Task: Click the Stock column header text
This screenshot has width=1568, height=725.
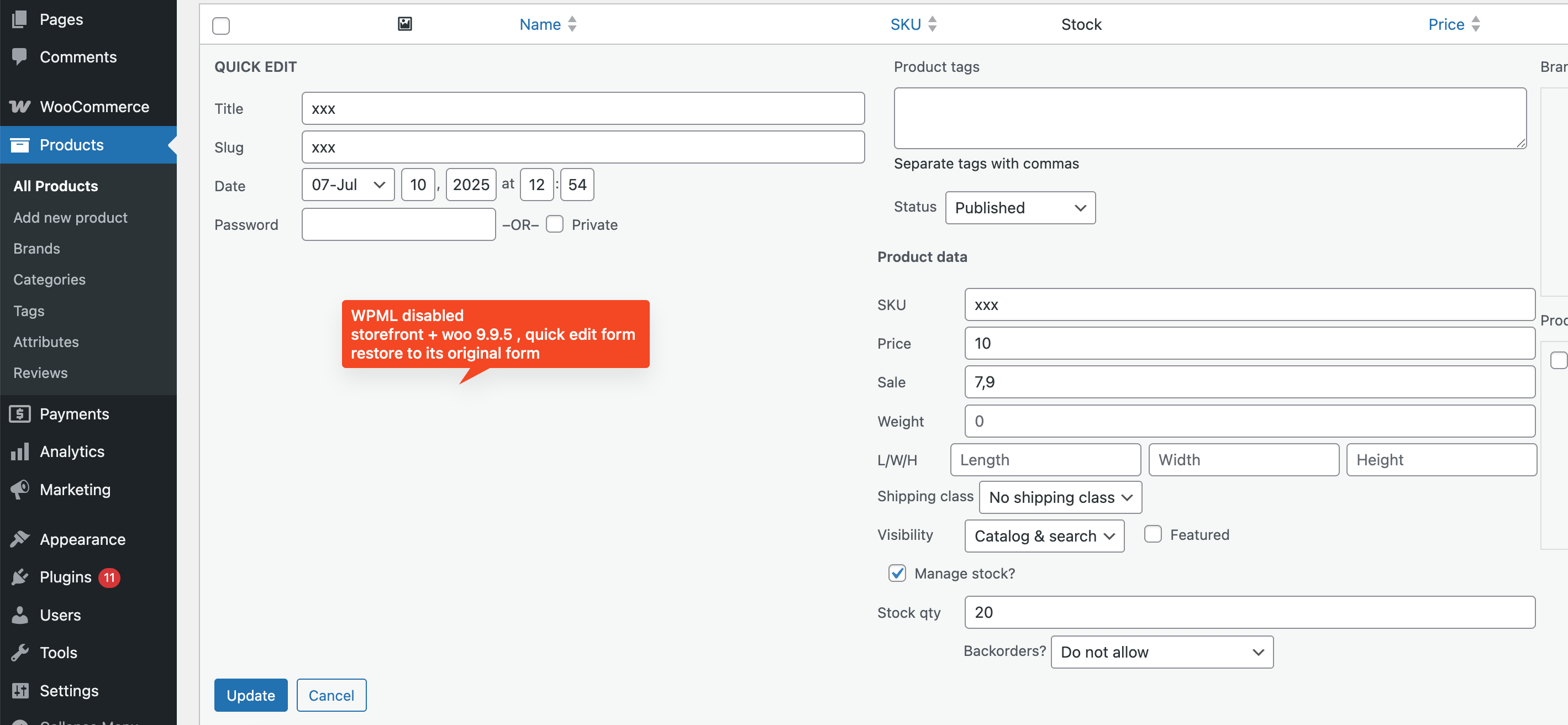Action: click(1081, 24)
